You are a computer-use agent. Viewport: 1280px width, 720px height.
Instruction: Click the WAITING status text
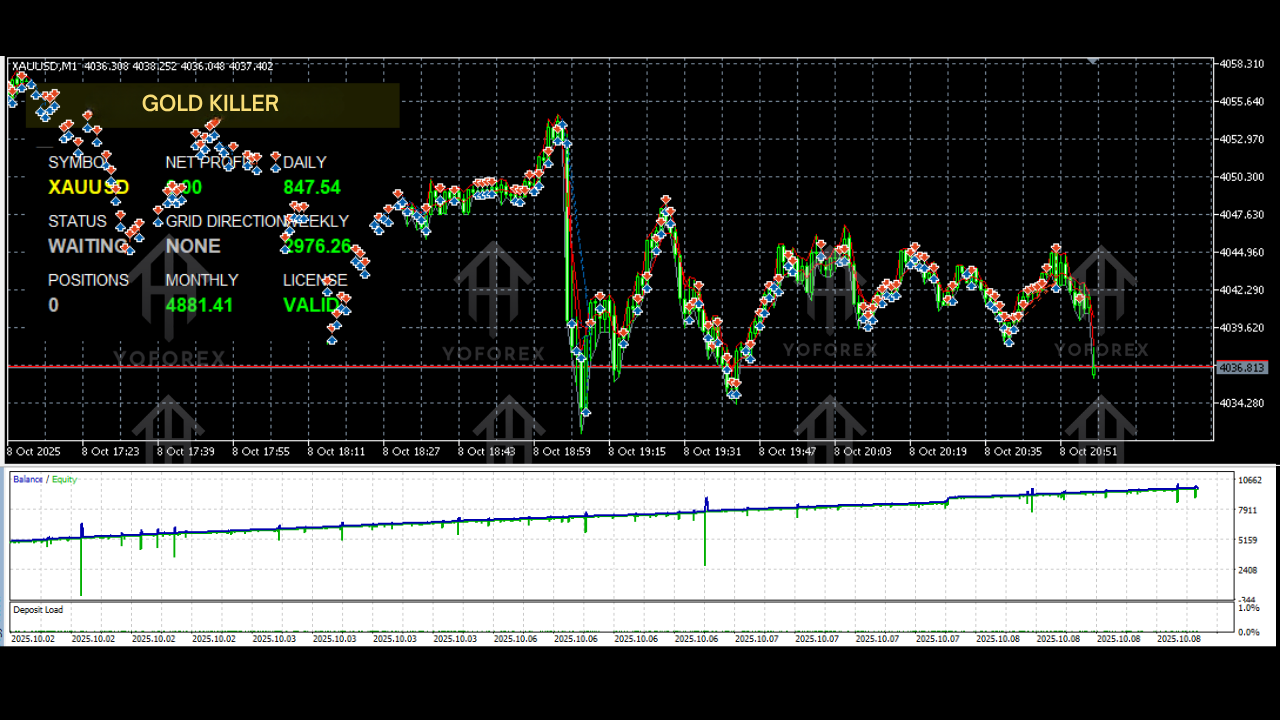point(87,246)
